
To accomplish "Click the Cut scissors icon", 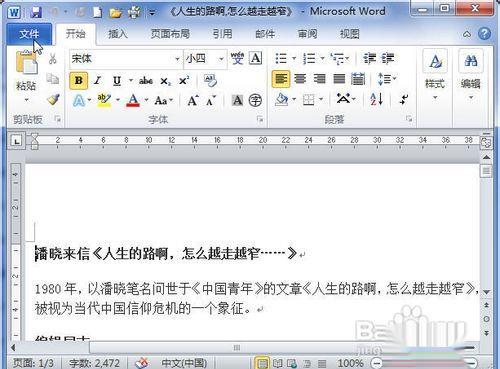I will [53, 59].
